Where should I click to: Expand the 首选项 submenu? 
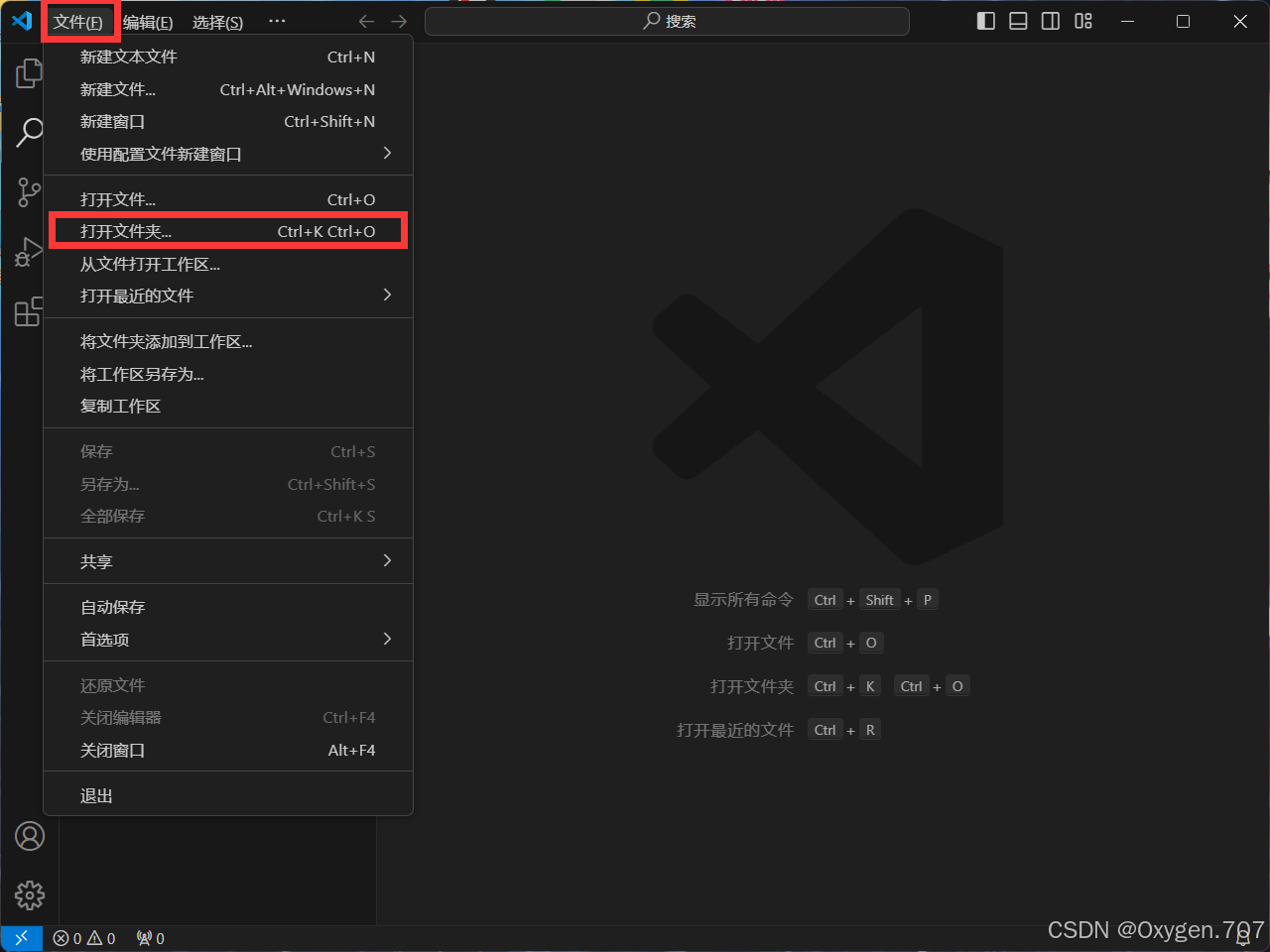228,641
